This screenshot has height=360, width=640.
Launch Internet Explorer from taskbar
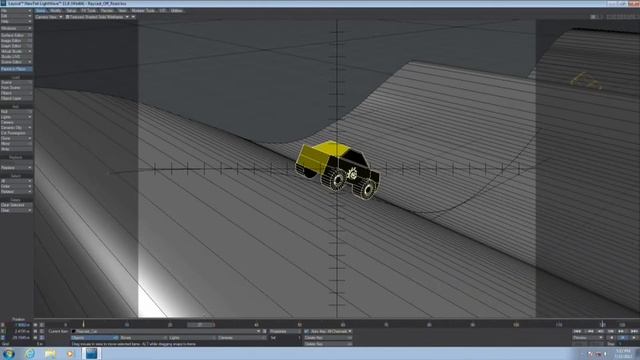30,353
